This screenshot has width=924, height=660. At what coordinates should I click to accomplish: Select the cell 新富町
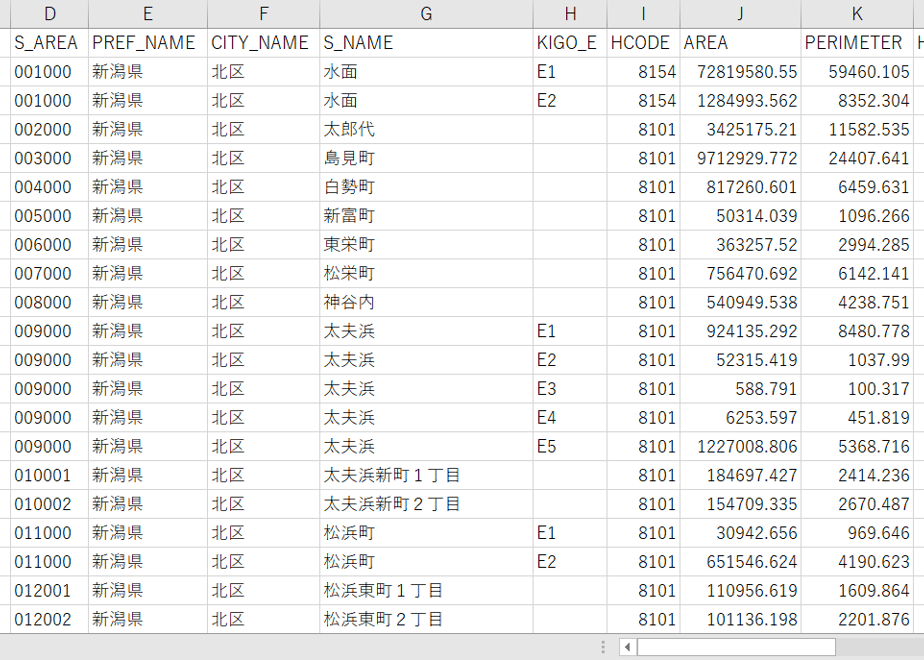[x=426, y=216]
